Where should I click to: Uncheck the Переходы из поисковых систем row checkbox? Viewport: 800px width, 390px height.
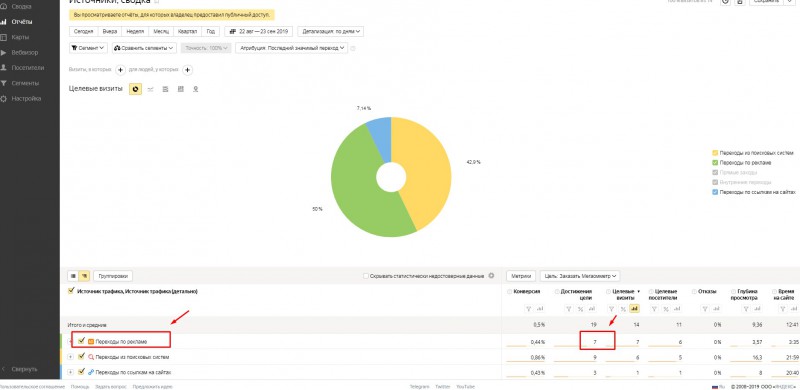(x=81, y=357)
